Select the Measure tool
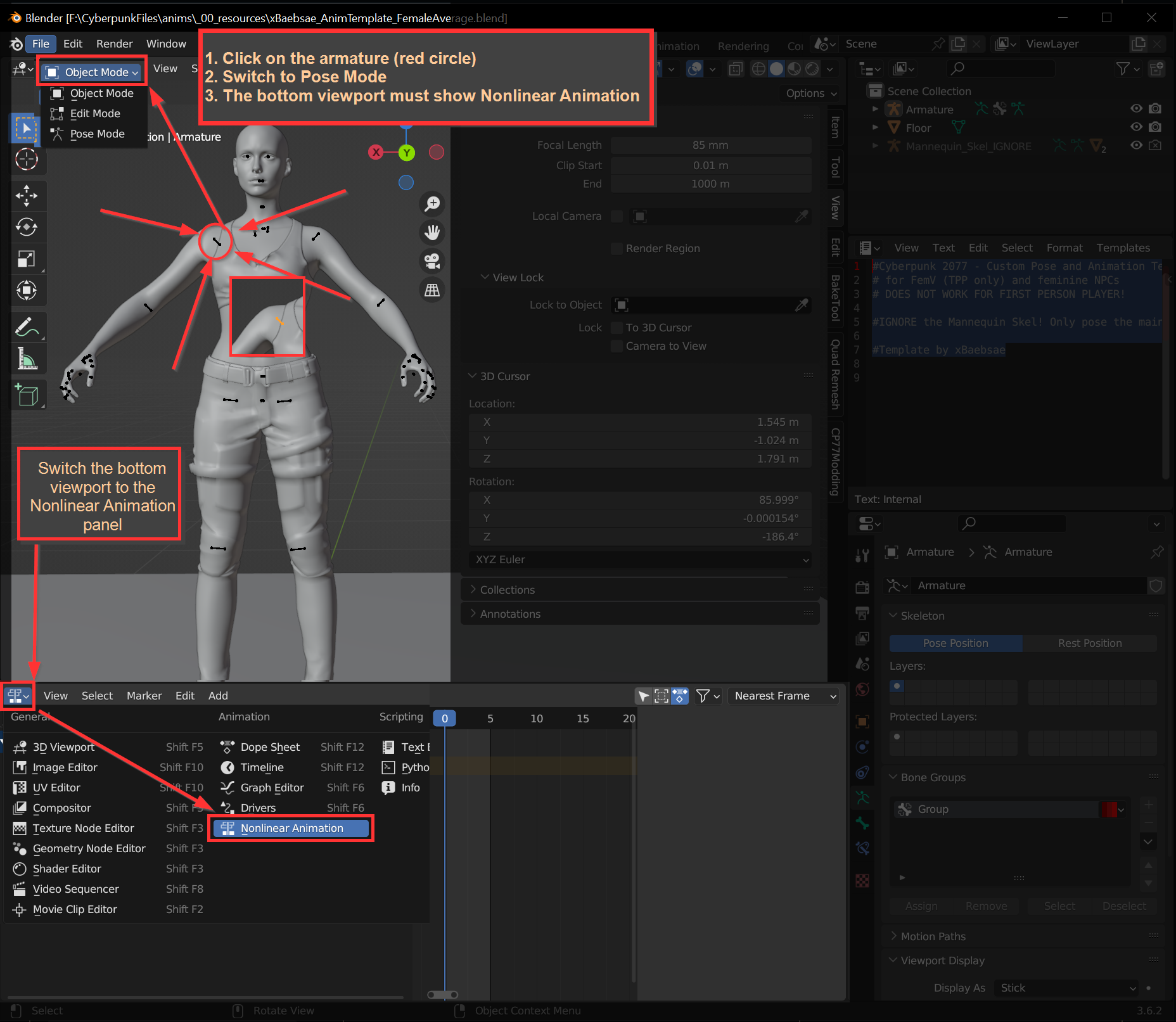This screenshot has width=1176, height=1022. pos(26,359)
